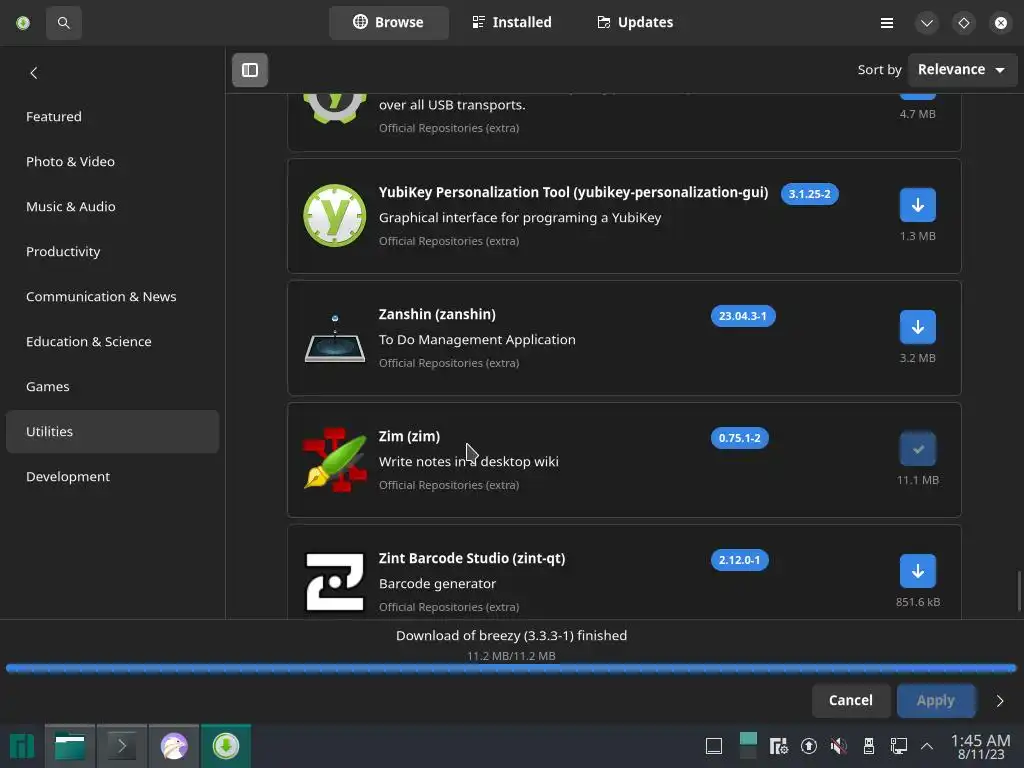This screenshot has height=768, width=1024.
Task: Select the Games category
Action: tap(112, 387)
